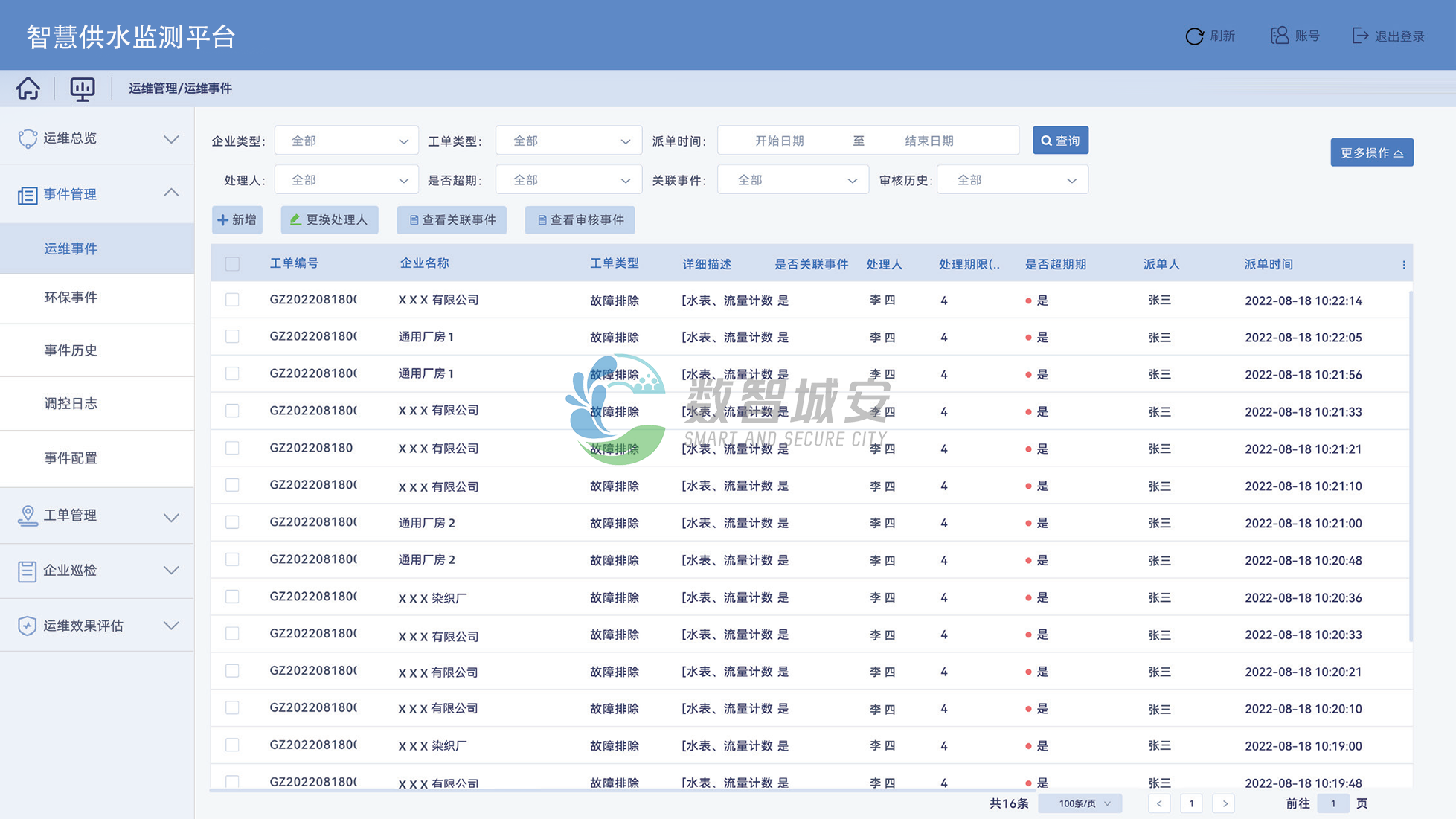This screenshot has width=1456, height=819.
Task: Click the 工单管理 location pin icon
Action: click(28, 516)
